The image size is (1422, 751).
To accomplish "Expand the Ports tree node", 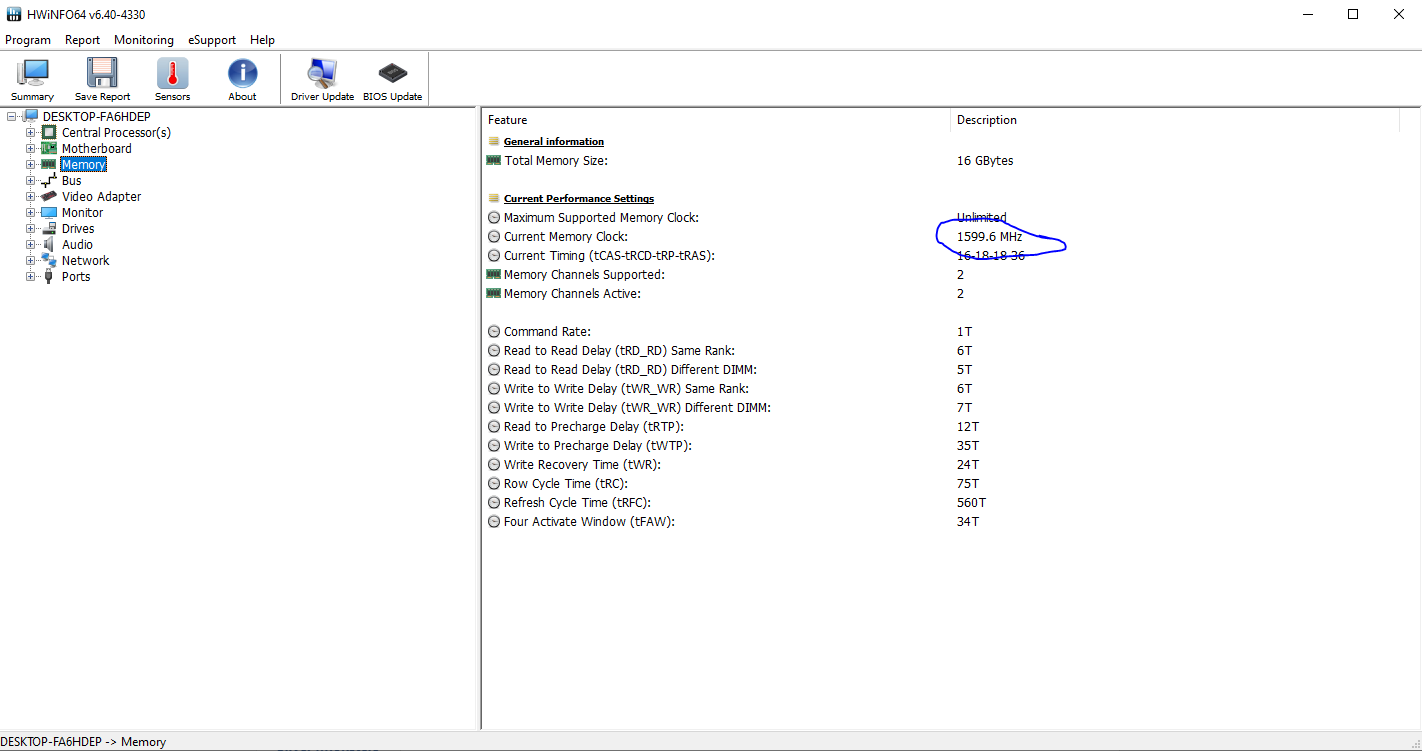I will click(31, 276).
